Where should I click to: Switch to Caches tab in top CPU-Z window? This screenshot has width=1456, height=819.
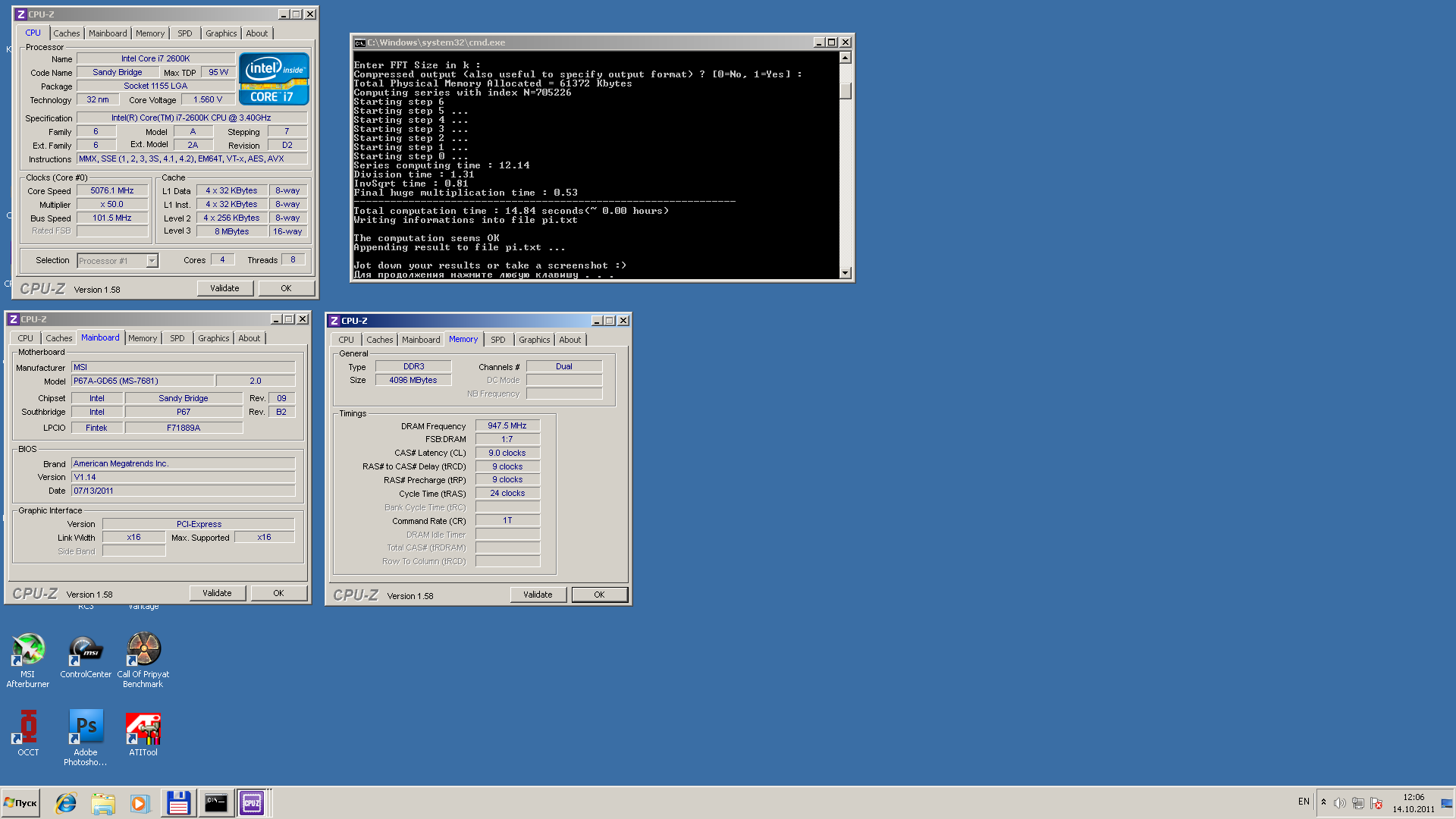point(66,33)
